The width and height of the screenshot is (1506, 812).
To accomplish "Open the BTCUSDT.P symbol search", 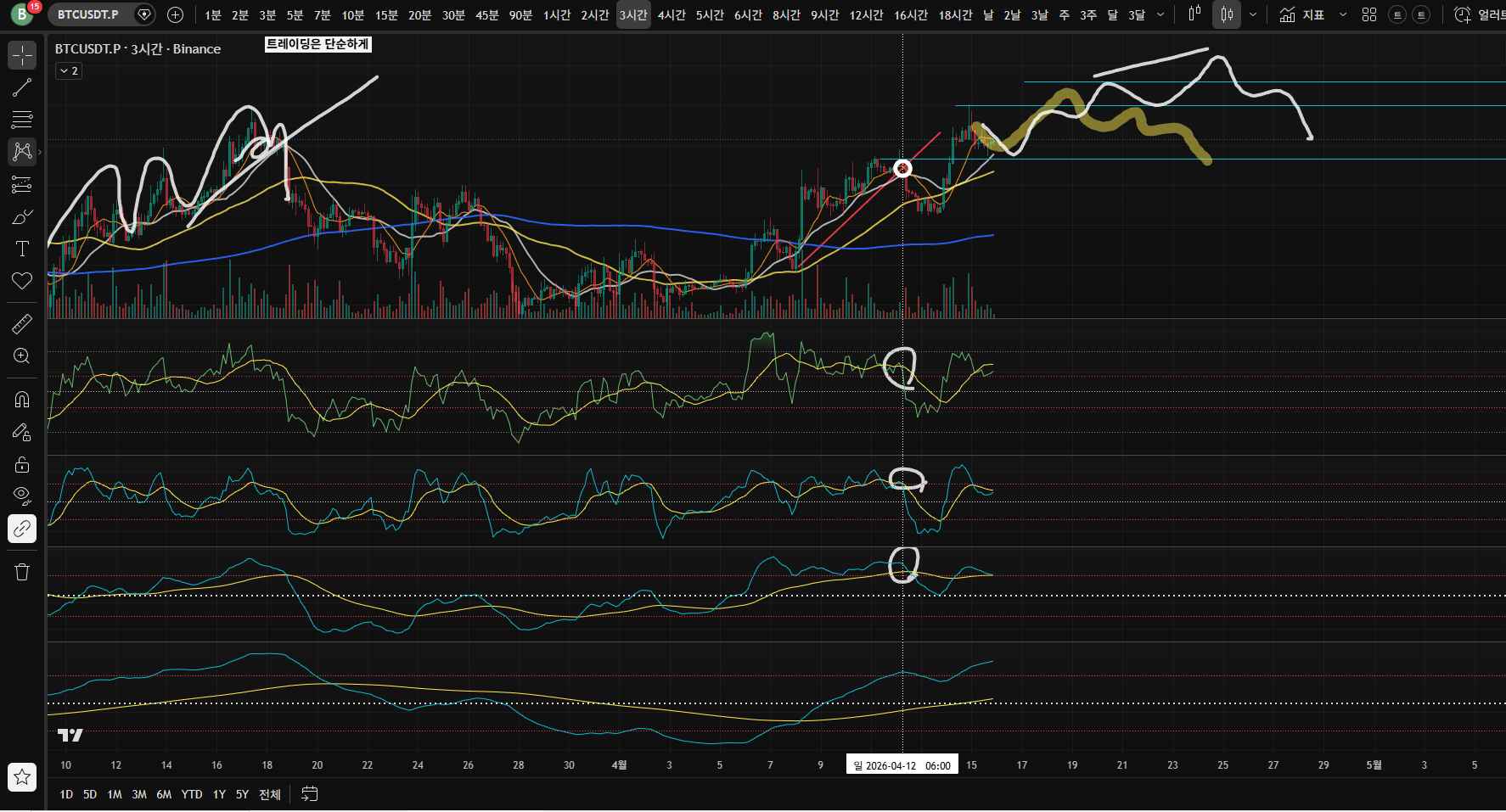I will coord(88,14).
